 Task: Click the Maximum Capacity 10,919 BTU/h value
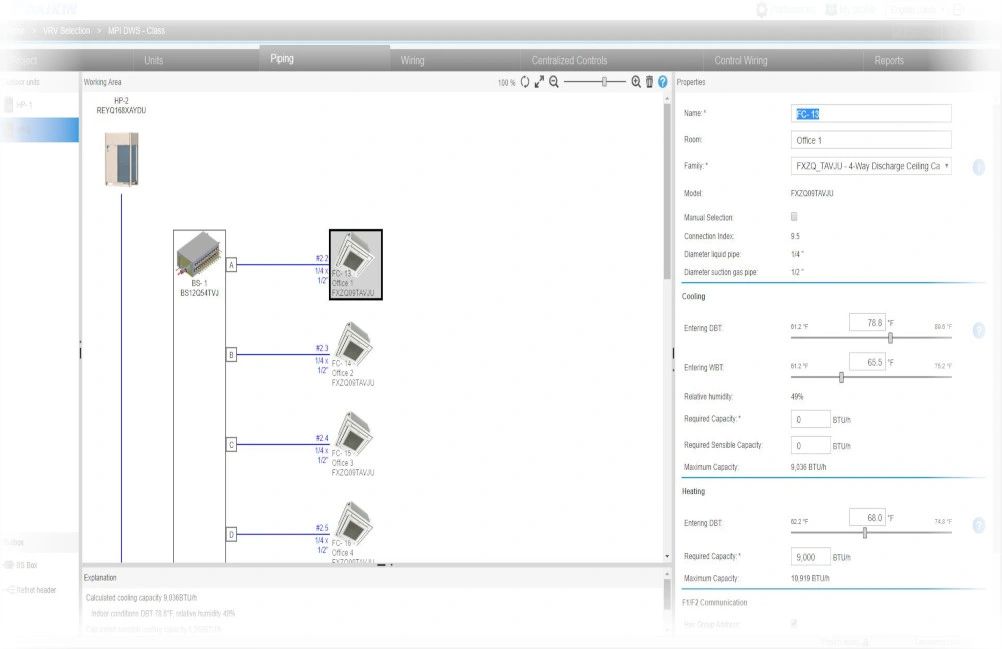pos(810,578)
